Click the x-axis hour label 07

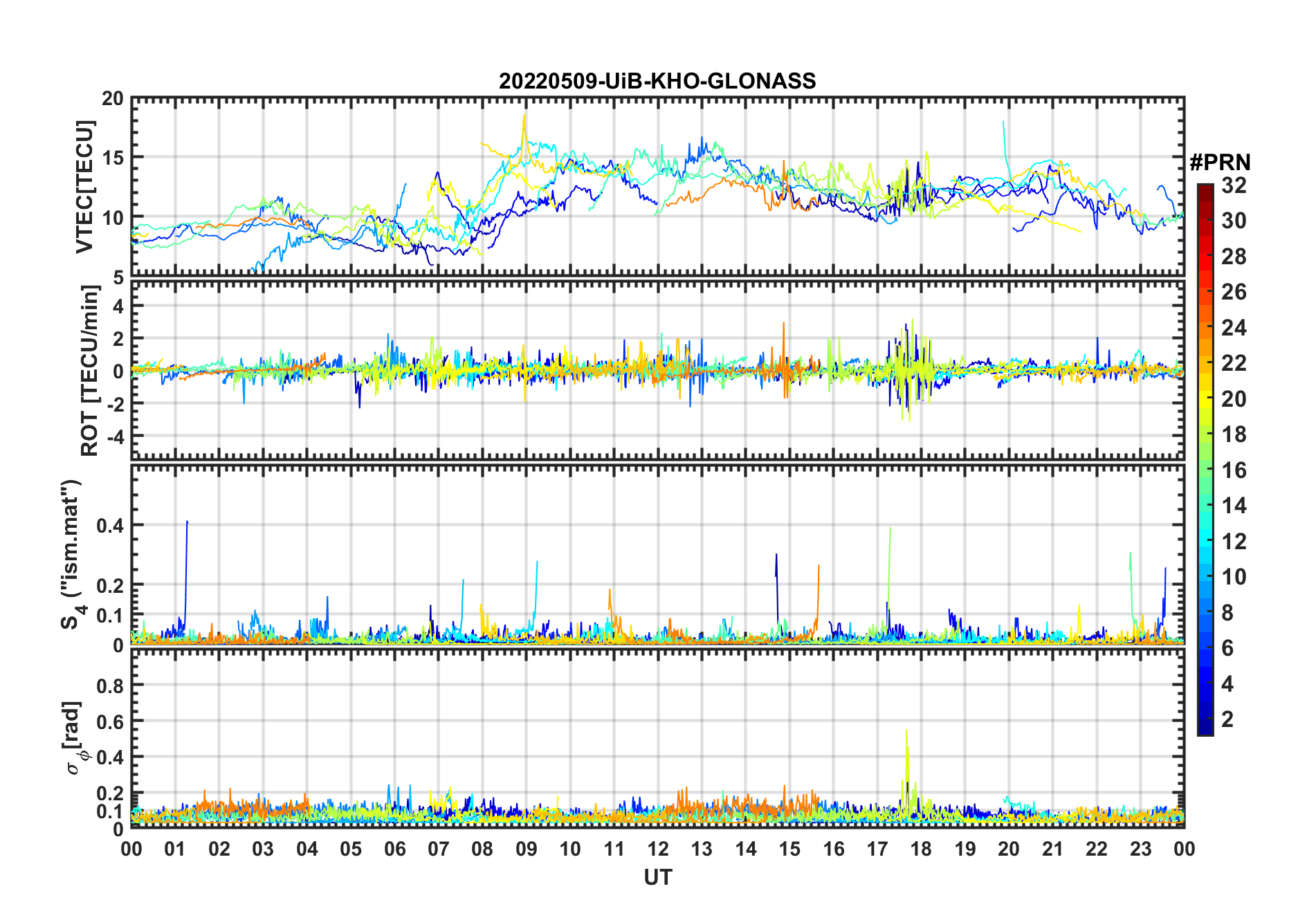click(439, 849)
